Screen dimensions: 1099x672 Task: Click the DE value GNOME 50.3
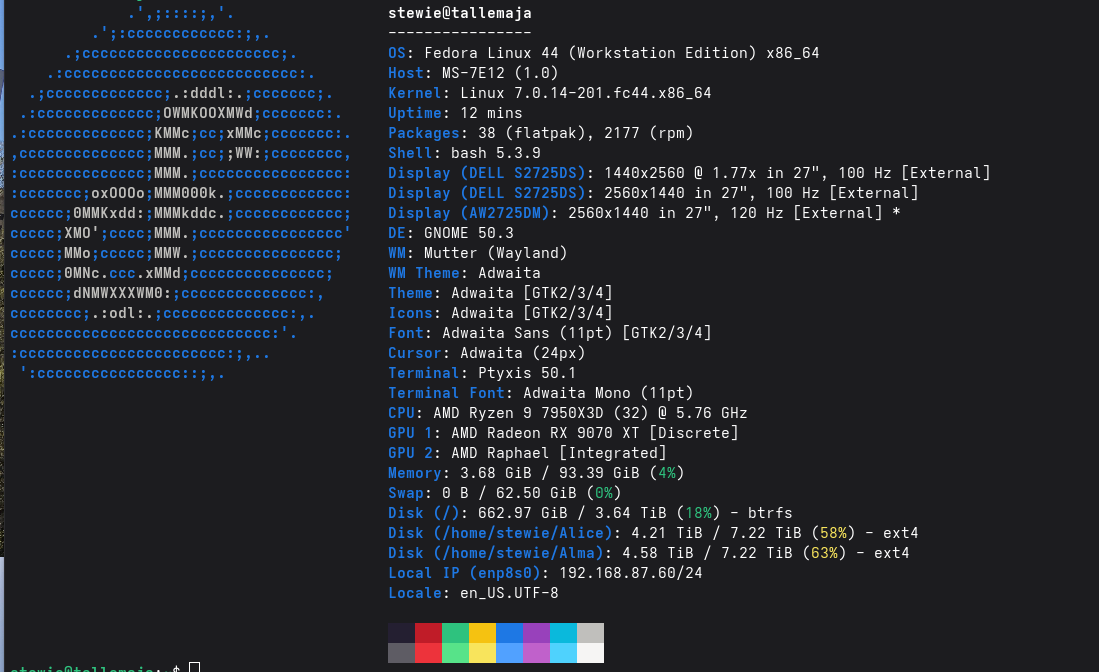469,233
